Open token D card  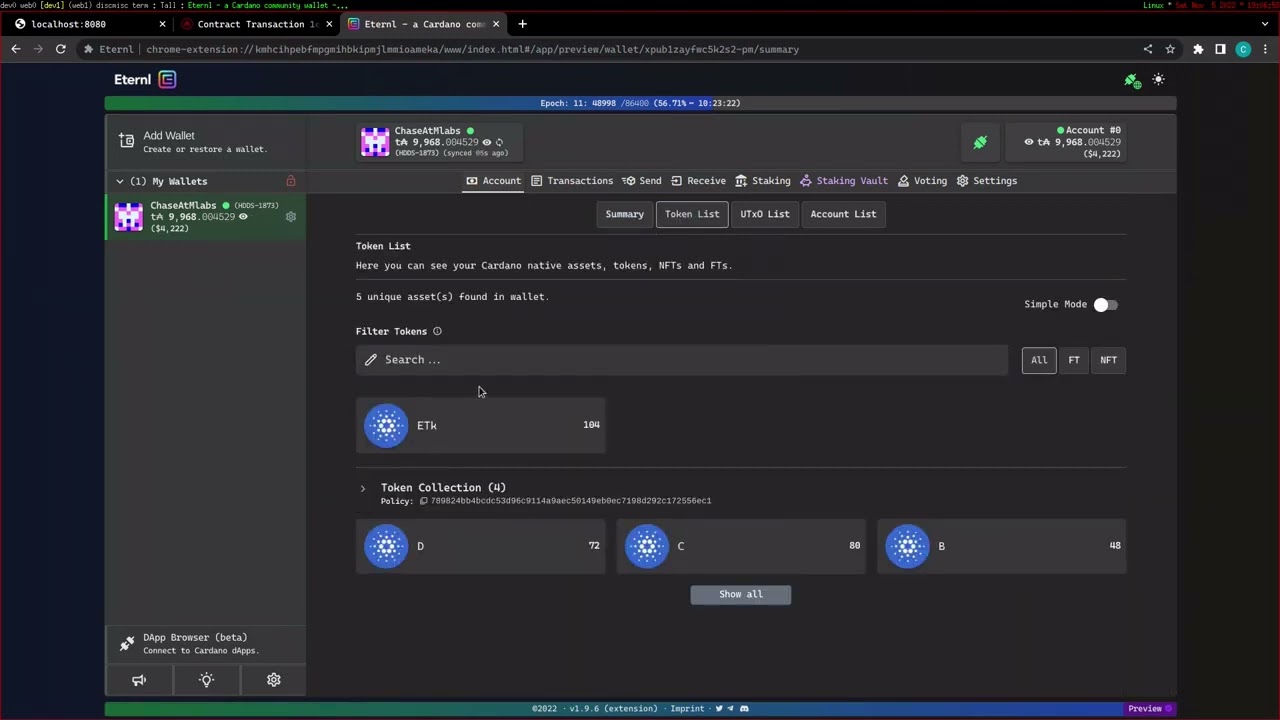click(480, 546)
